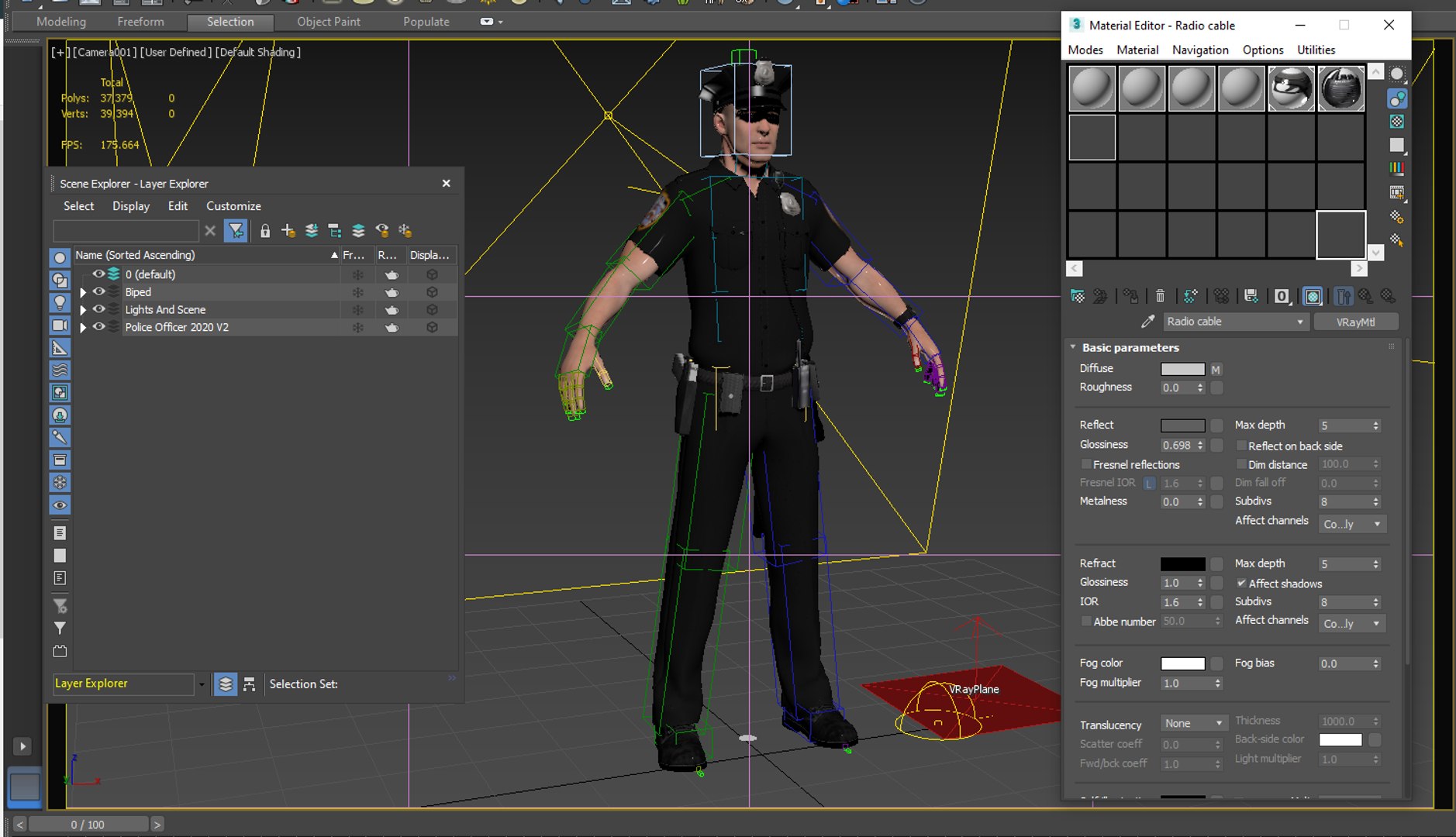Click Add to Active Layer icon

pos(311,231)
